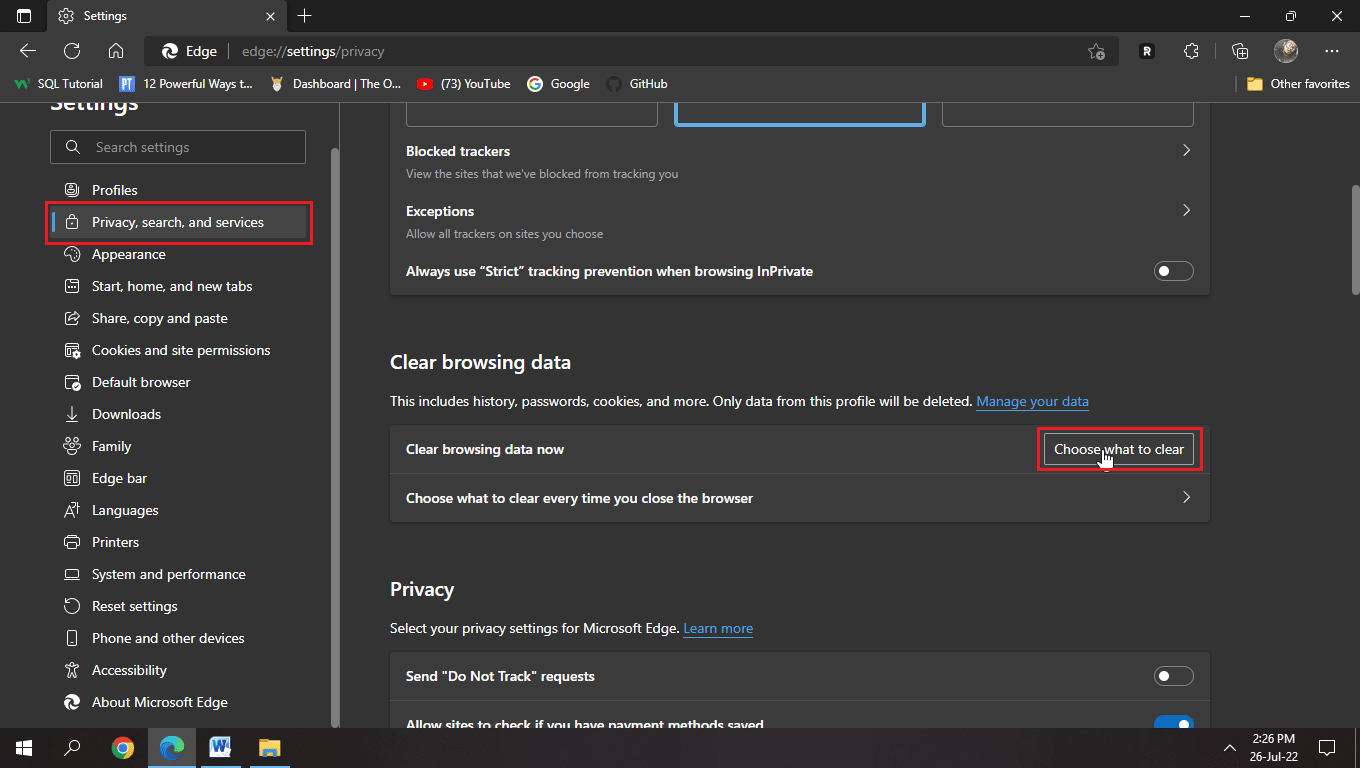Open Phone and other devices
The width and height of the screenshot is (1360, 768).
tap(178, 638)
